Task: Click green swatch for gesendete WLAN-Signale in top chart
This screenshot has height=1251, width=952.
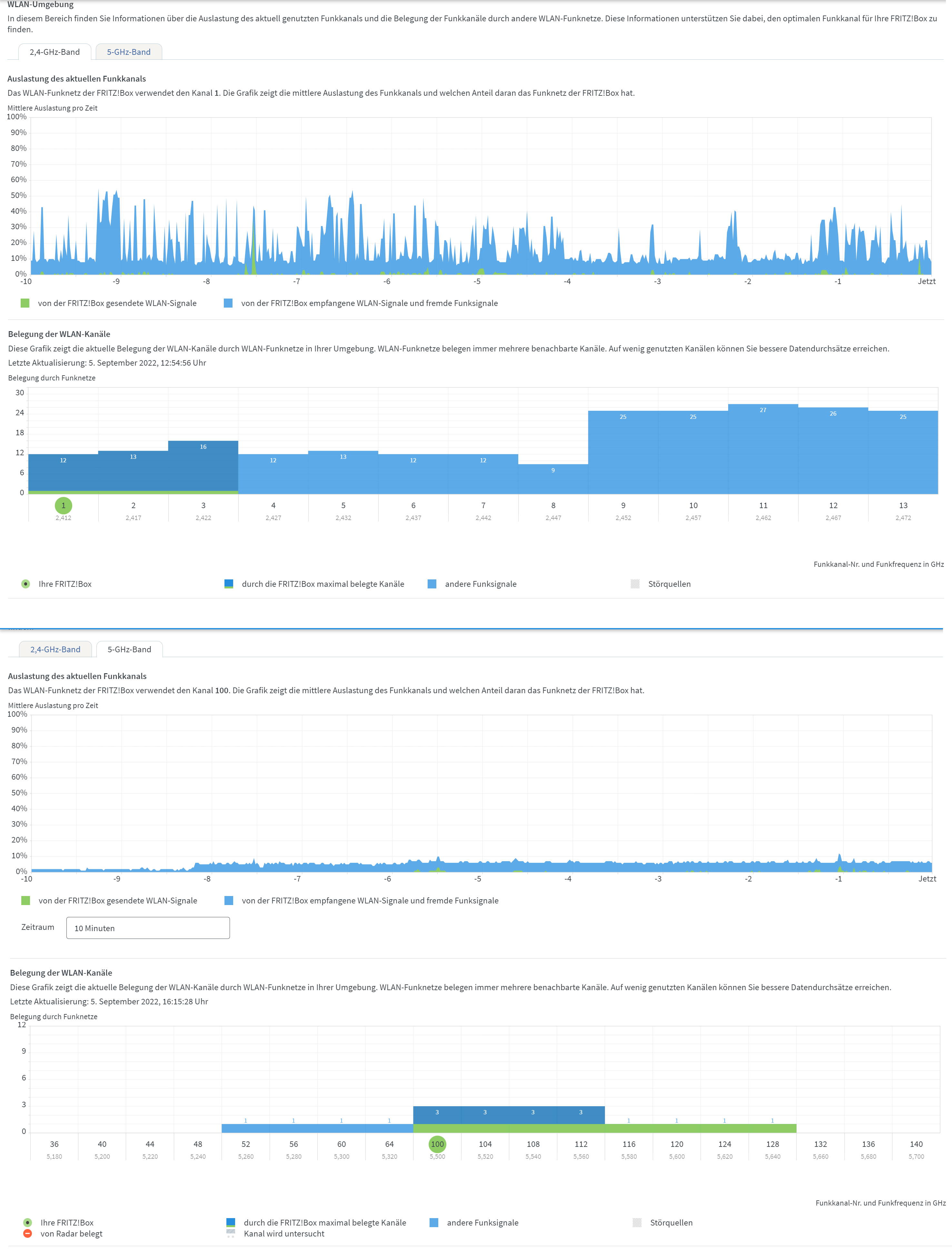Action: 25,303
